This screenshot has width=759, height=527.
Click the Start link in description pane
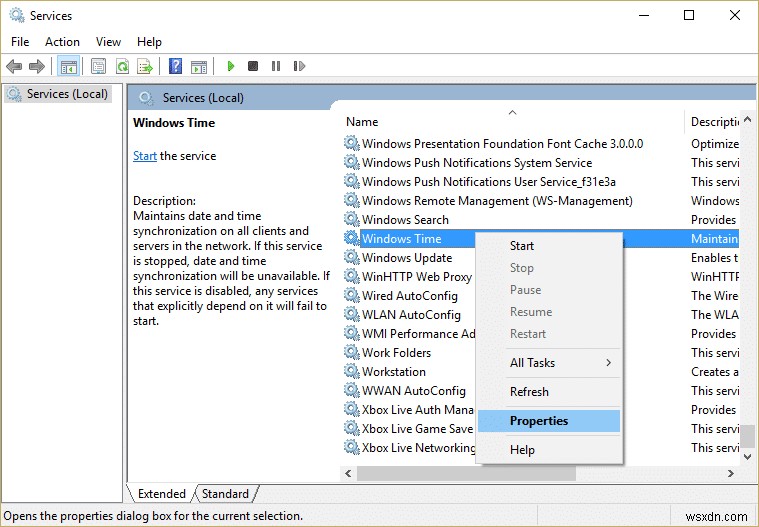[x=145, y=156]
